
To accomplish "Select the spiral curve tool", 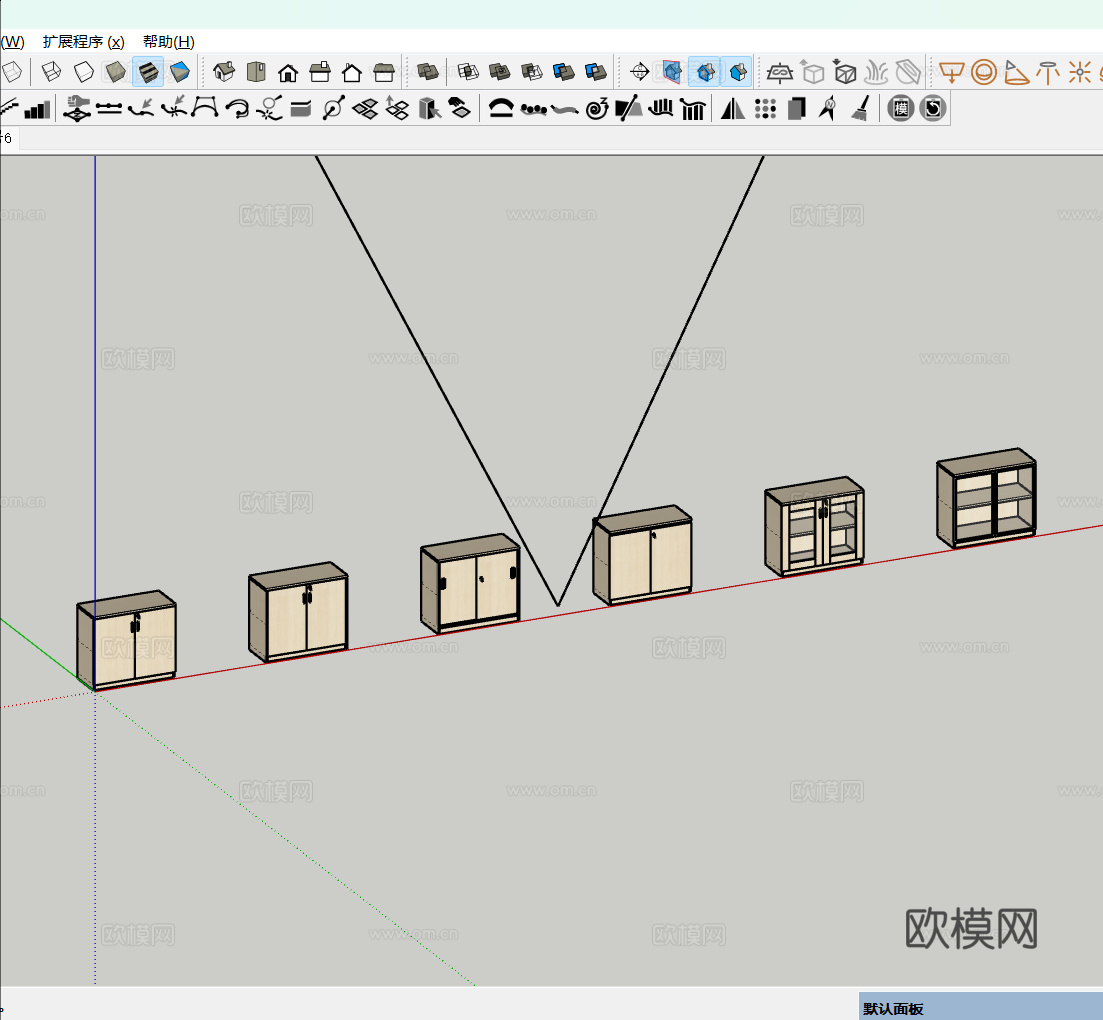I will coord(597,109).
